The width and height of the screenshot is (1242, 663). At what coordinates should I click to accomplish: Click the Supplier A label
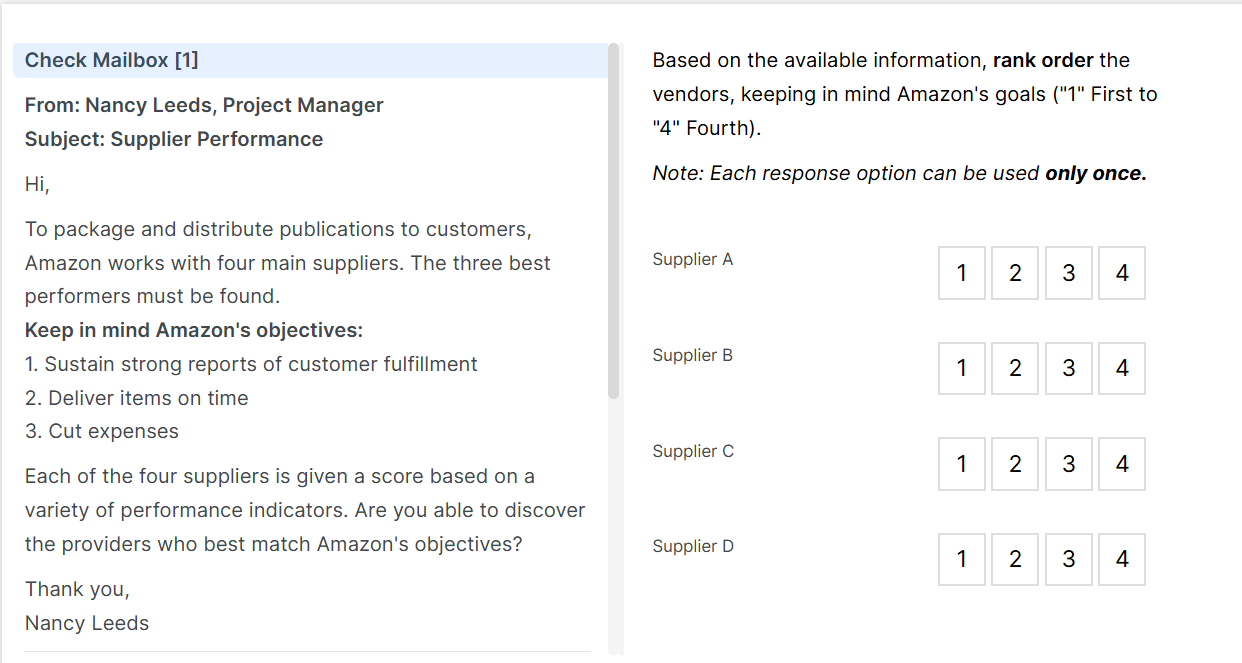[x=693, y=260]
